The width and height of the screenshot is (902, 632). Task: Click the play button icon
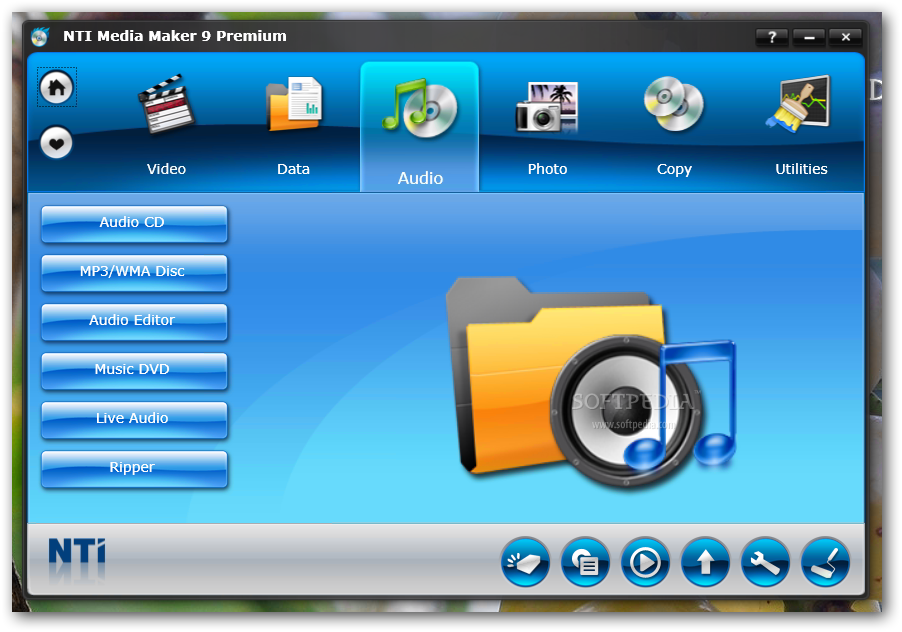point(645,562)
